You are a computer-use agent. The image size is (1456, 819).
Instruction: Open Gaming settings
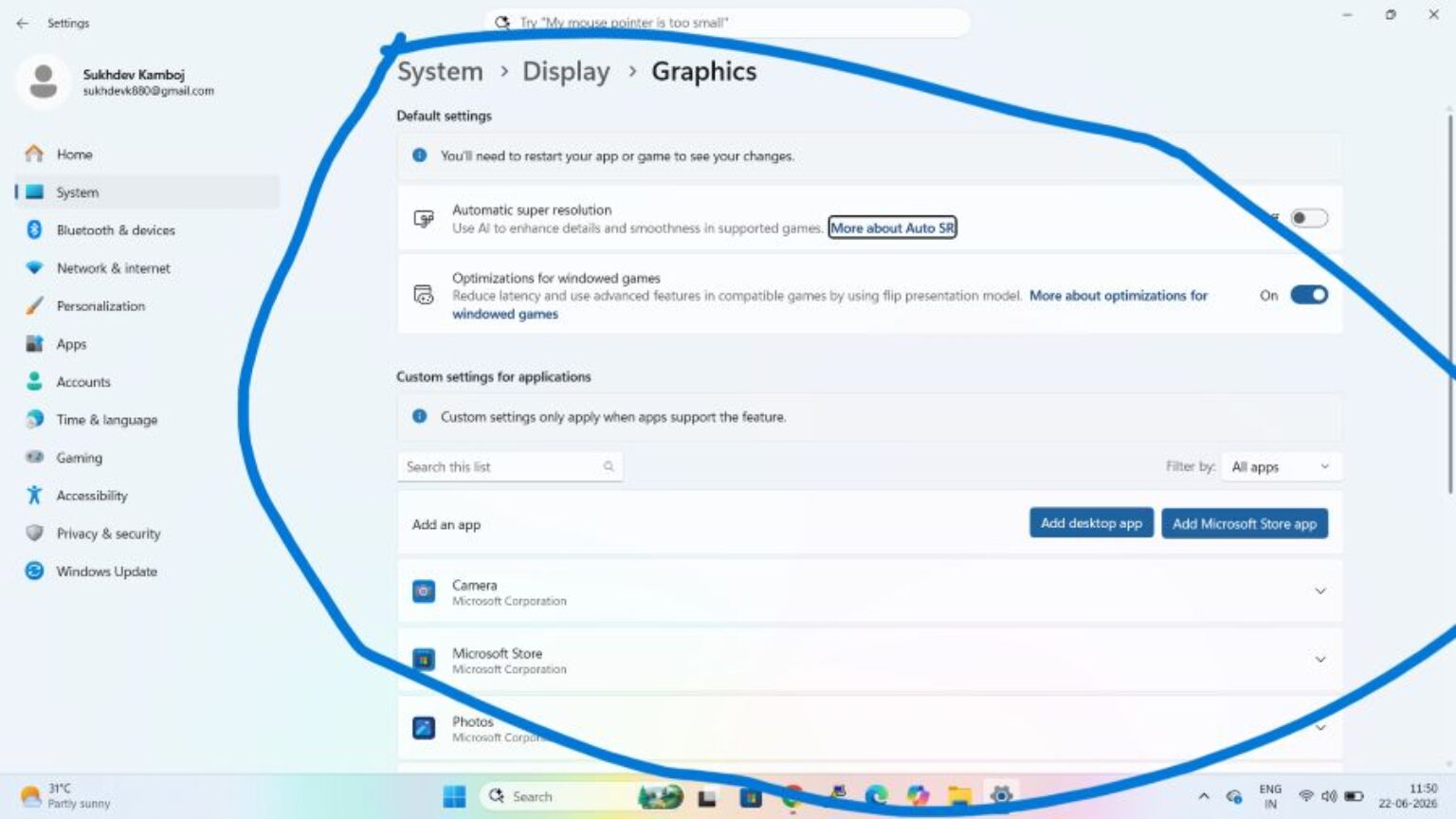click(x=147, y=457)
